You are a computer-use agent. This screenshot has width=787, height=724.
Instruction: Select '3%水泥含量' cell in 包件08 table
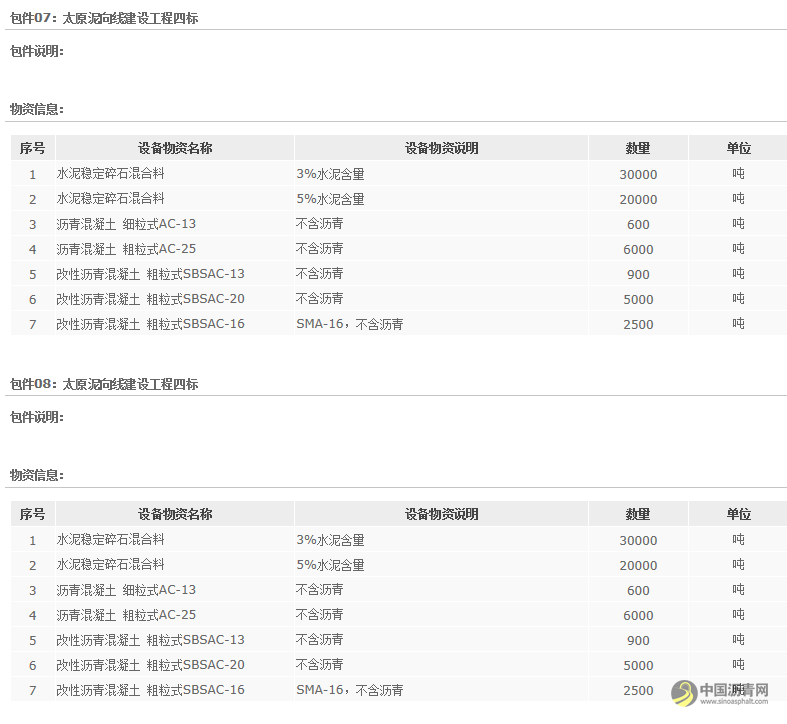pyautogui.click(x=330, y=540)
